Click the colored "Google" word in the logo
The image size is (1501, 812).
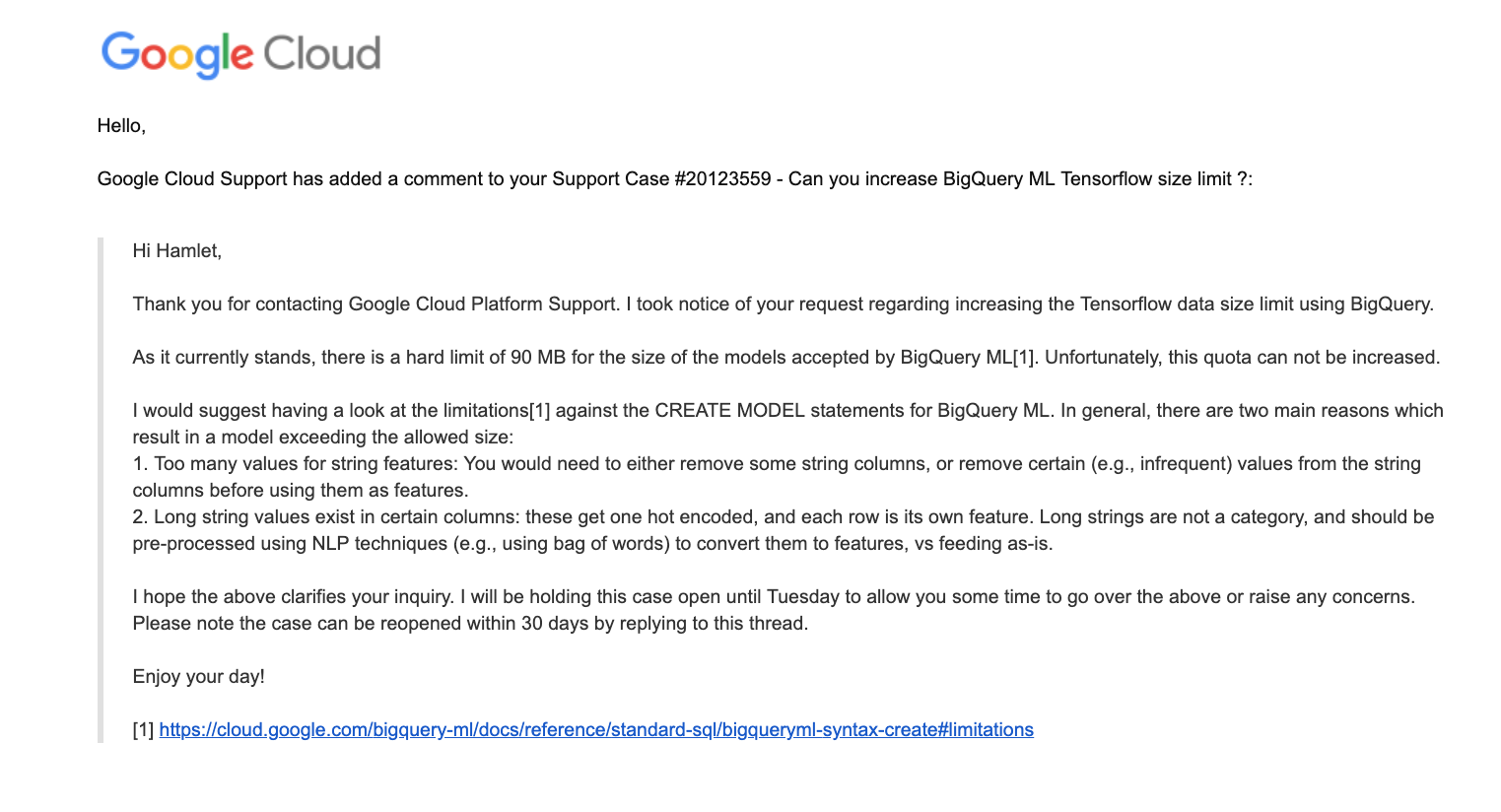tap(177, 54)
